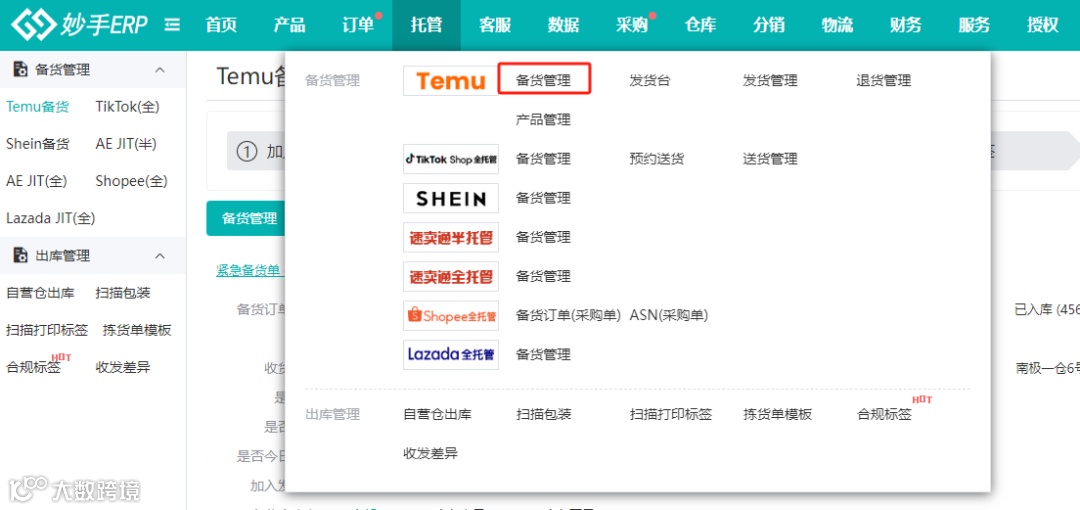Open 拣货单模板 in sidebar
1080x510 pixels.
(136, 330)
